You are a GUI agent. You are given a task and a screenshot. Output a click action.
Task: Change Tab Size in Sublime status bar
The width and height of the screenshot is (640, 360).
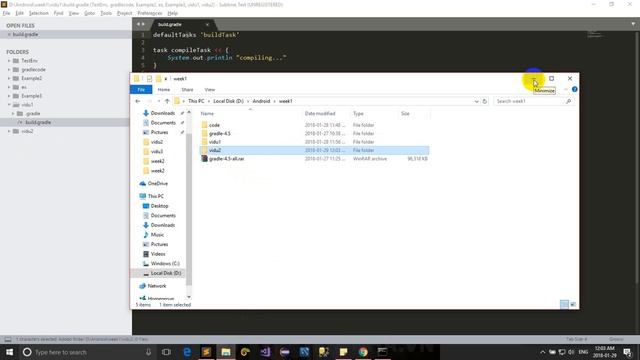[x=576, y=339]
